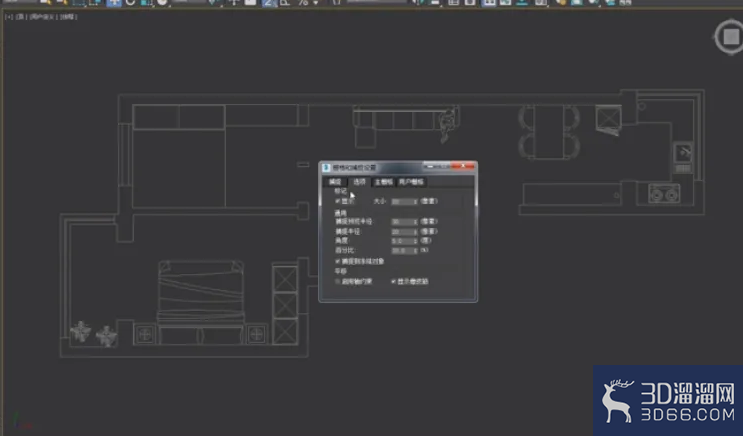Image resolution: width=743 pixels, height=436 pixels.
Task: Toggle the Angle Snap button
Action: point(285,2)
